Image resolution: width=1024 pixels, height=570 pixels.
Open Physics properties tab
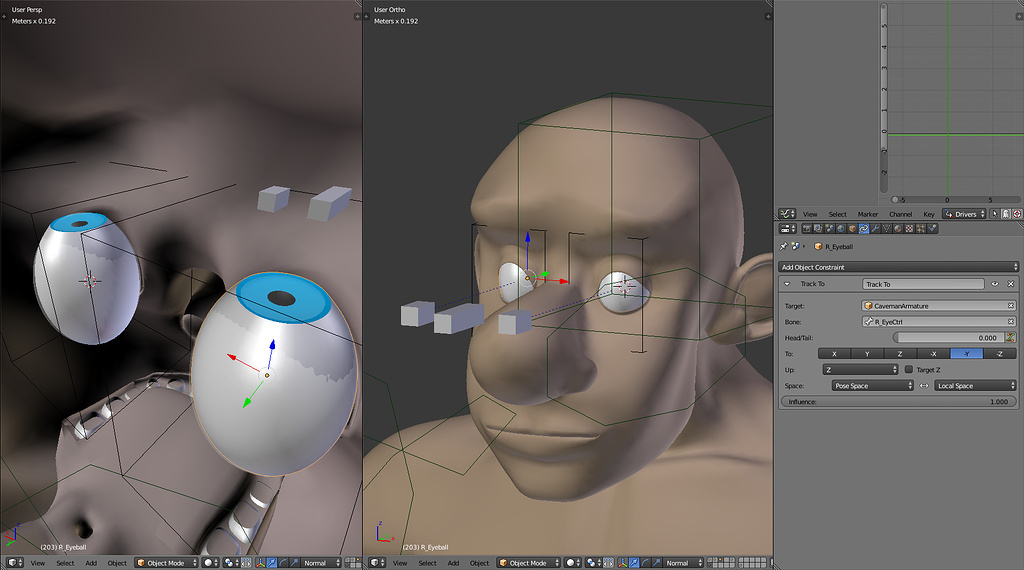click(933, 229)
